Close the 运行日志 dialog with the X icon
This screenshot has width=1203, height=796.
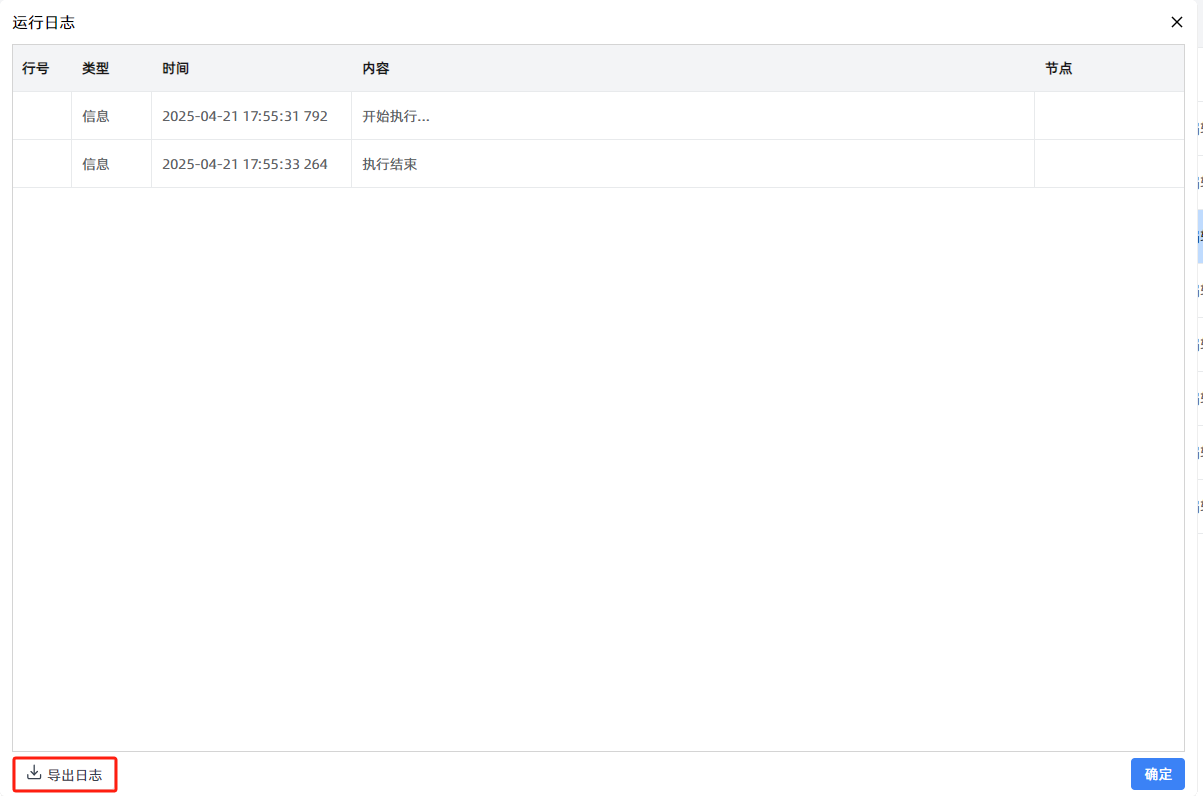click(1177, 21)
